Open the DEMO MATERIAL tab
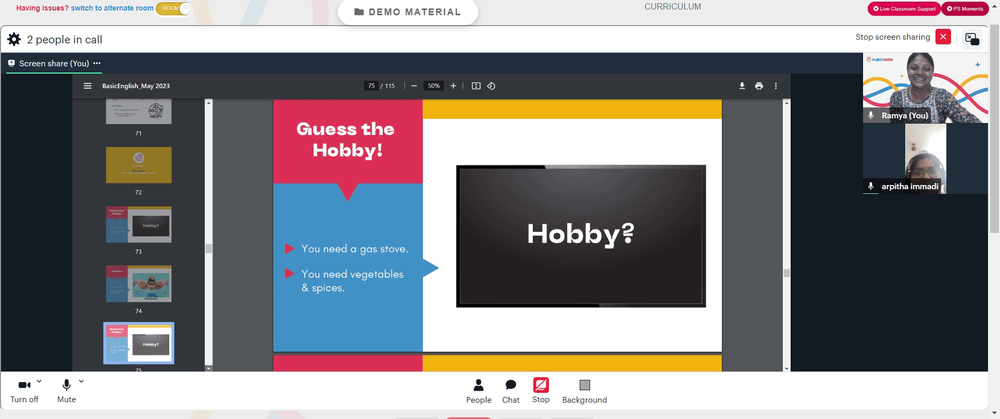The height and width of the screenshot is (419, 1000). tap(408, 12)
